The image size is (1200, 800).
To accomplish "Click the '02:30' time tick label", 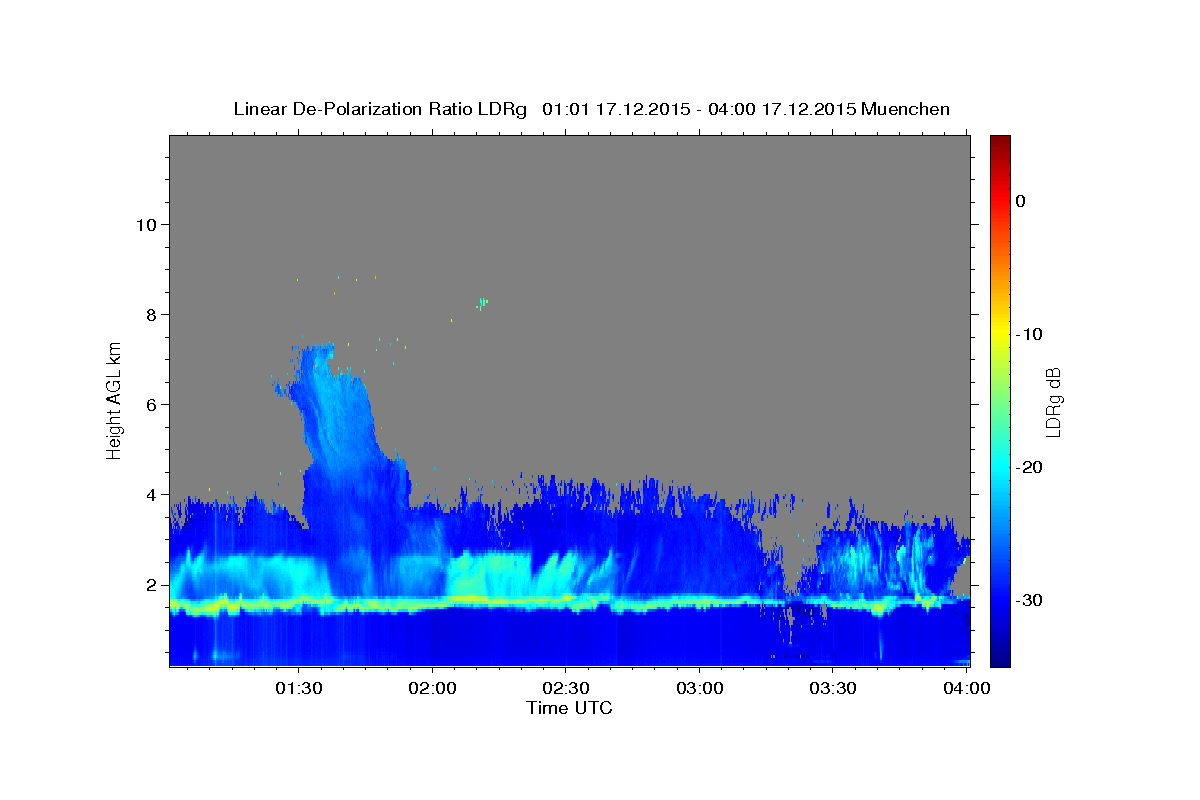I will point(565,689).
